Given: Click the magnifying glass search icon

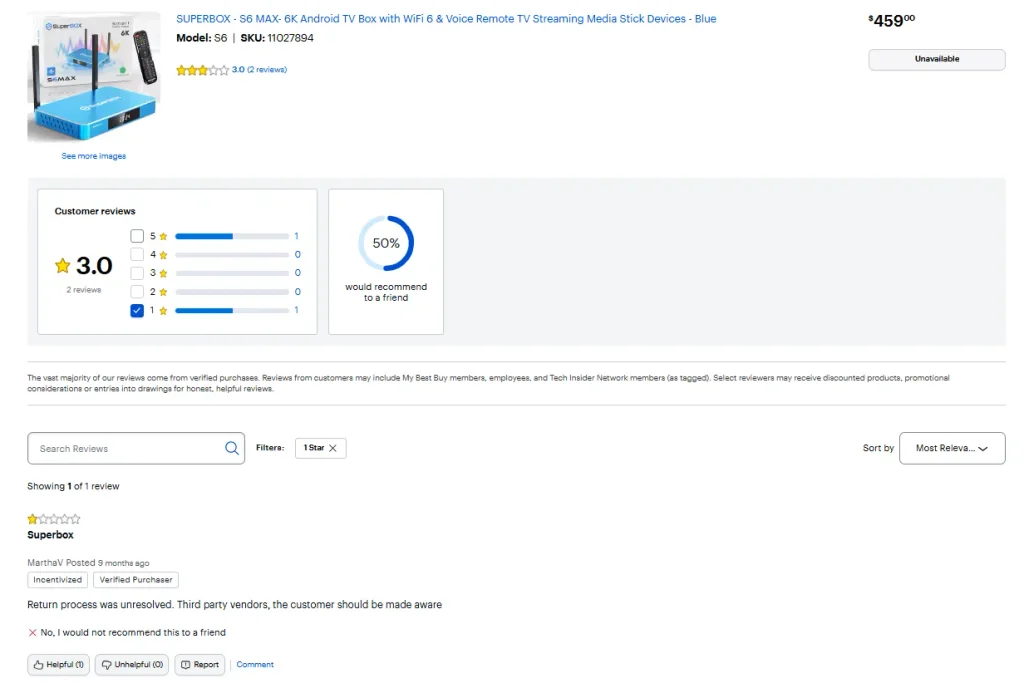Looking at the screenshot, I should pos(232,448).
